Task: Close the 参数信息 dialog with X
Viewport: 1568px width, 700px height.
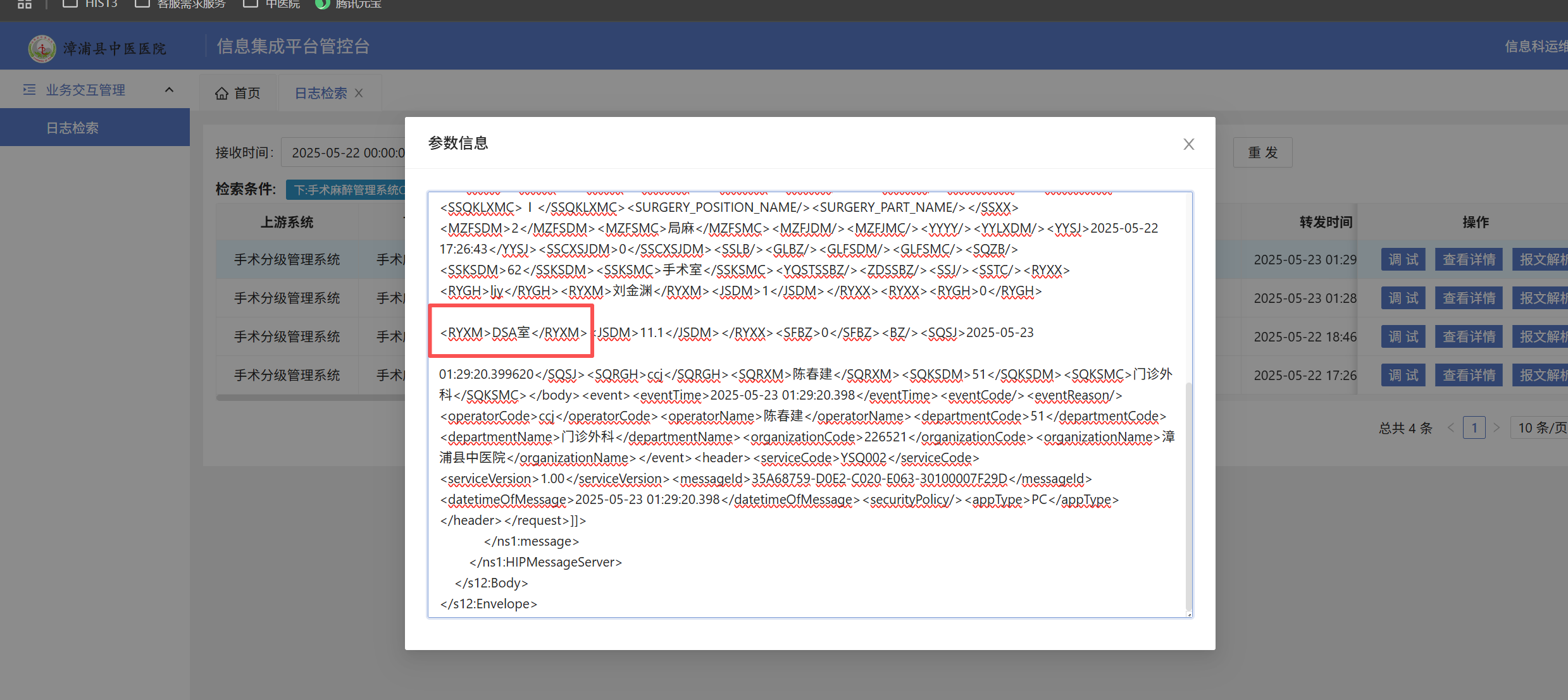Action: point(1188,144)
